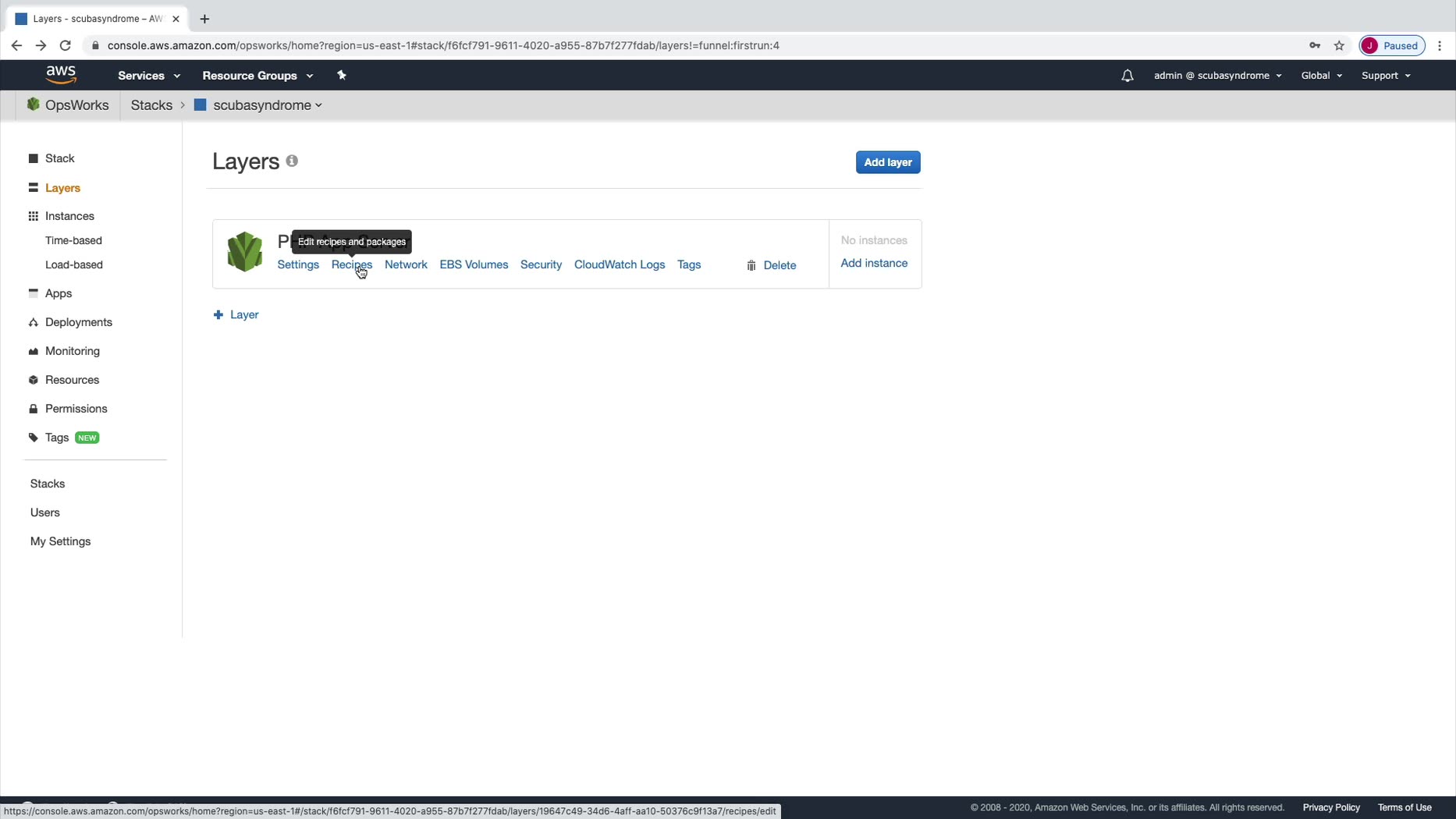The width and height of the screenshot is (1456, 819).
Task: Reload the page
Action: [x=66, y=45]
